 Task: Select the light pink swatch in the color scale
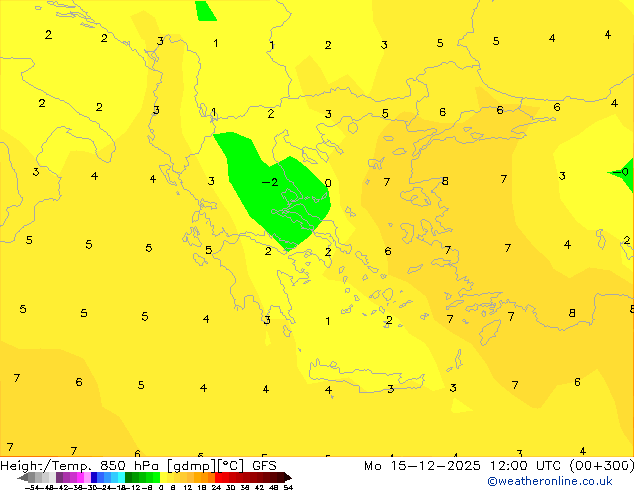87,477
